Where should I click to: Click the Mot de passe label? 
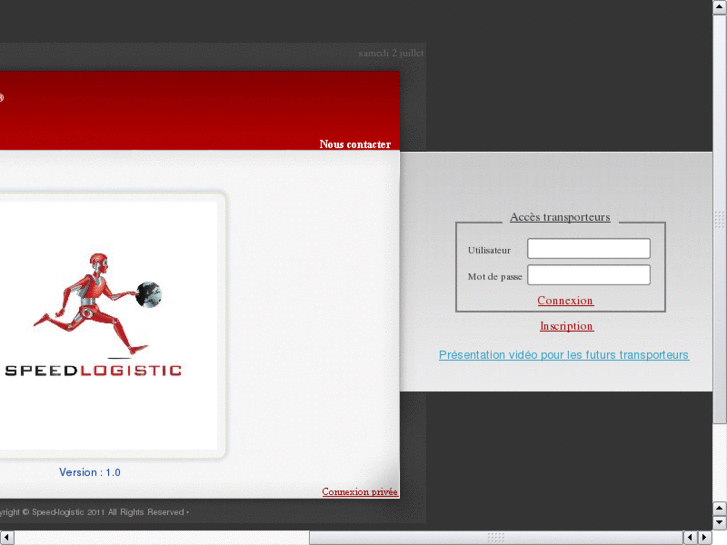(x=495, y=277)
